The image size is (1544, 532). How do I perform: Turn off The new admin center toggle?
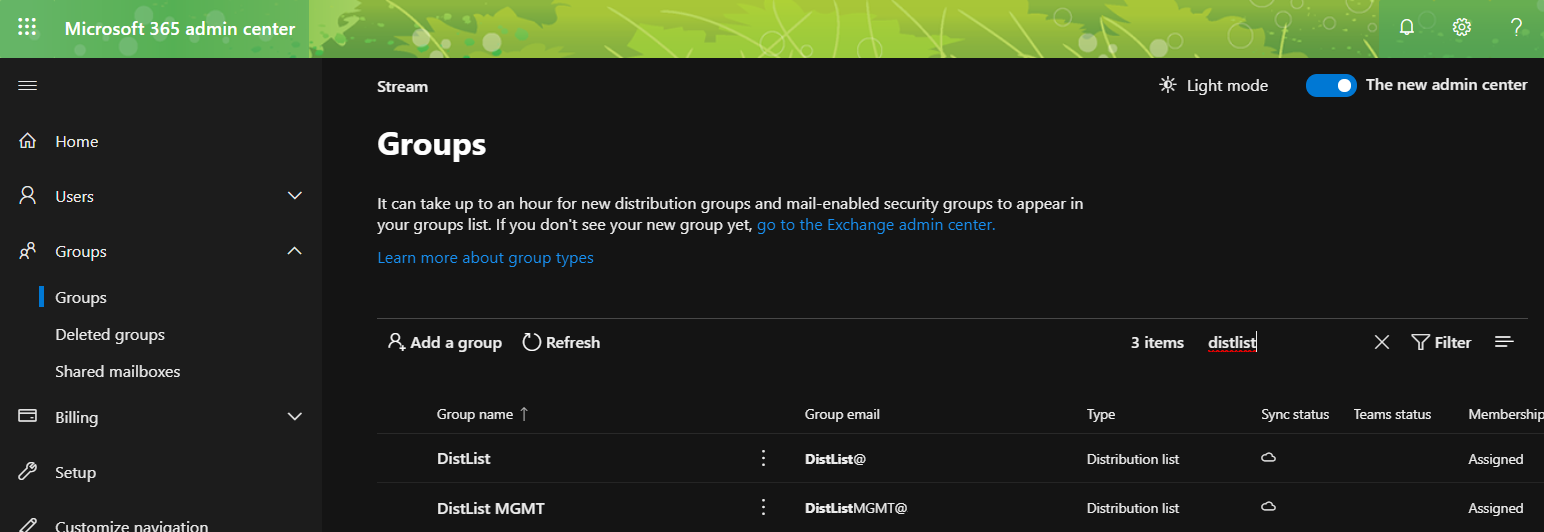(x=1331, y=86)
